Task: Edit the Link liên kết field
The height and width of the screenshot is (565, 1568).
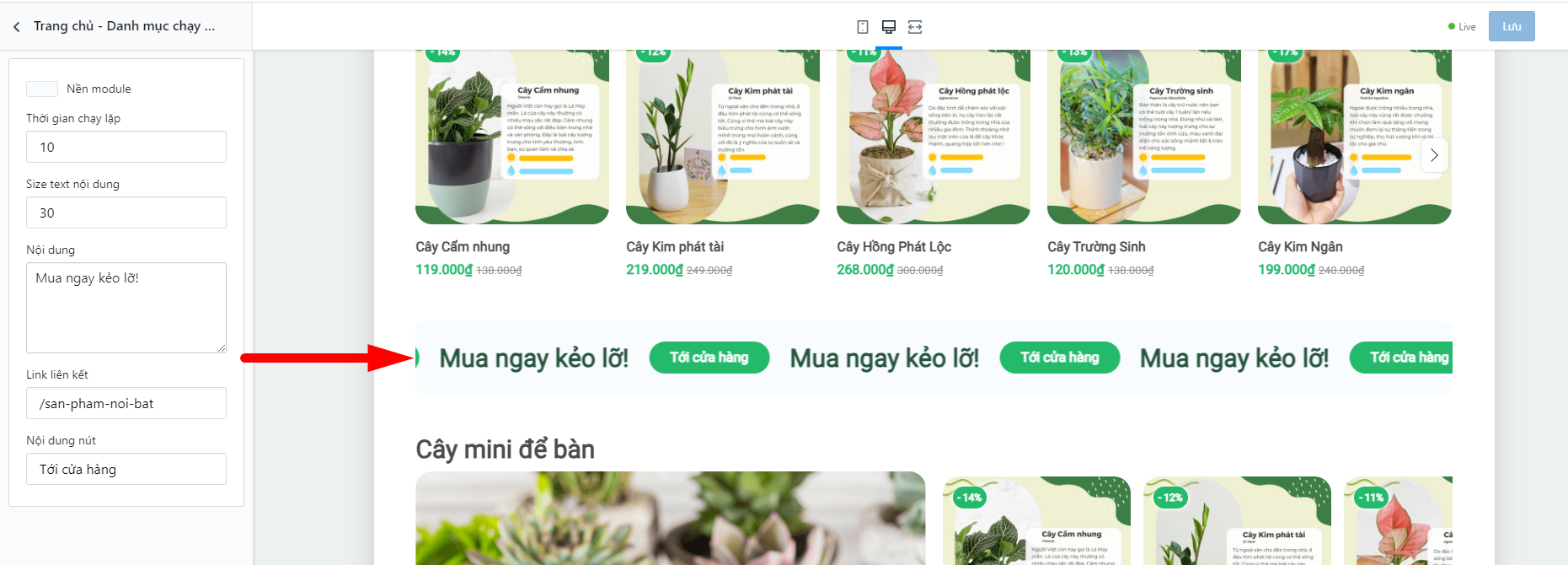Action: 126,403
